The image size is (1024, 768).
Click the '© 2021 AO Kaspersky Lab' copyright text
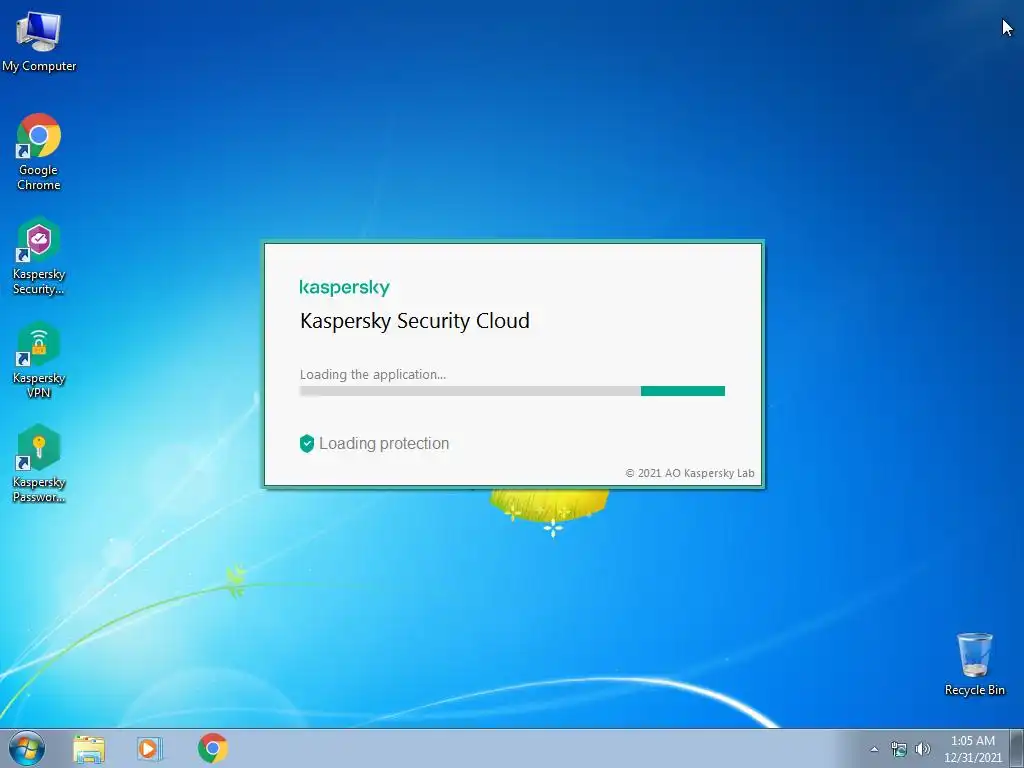(x=690, y=473)
